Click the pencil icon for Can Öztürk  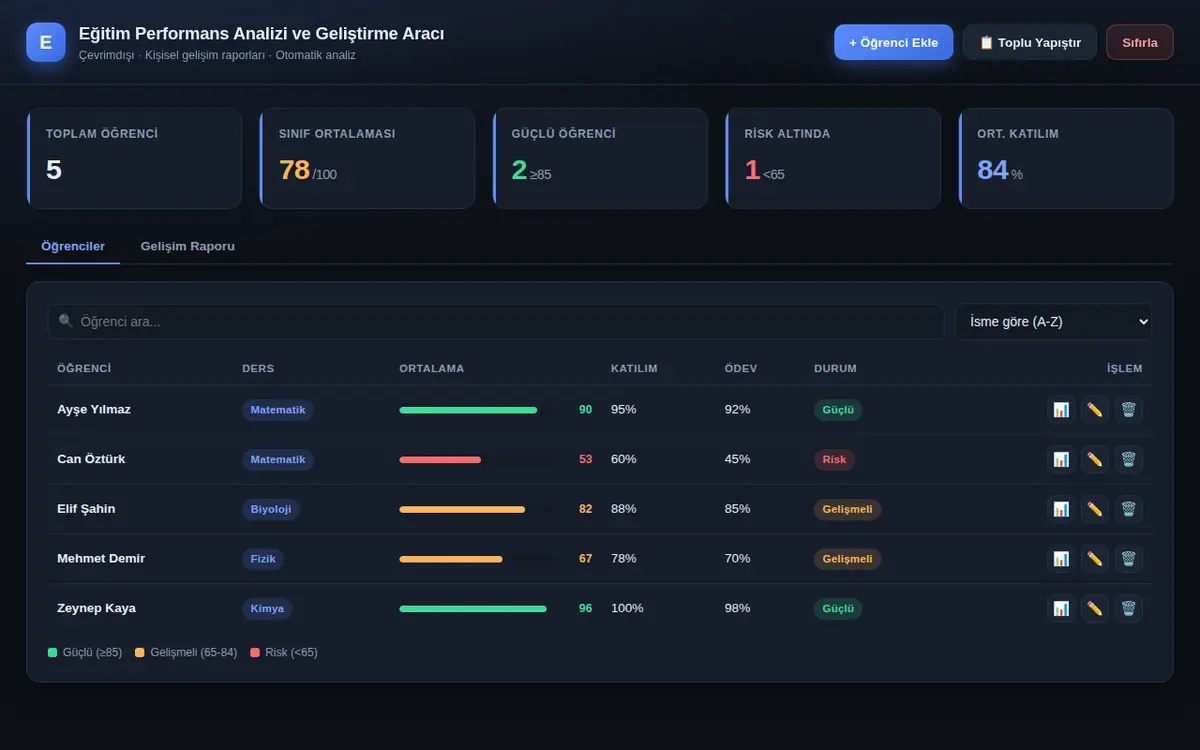(1095, 459)
